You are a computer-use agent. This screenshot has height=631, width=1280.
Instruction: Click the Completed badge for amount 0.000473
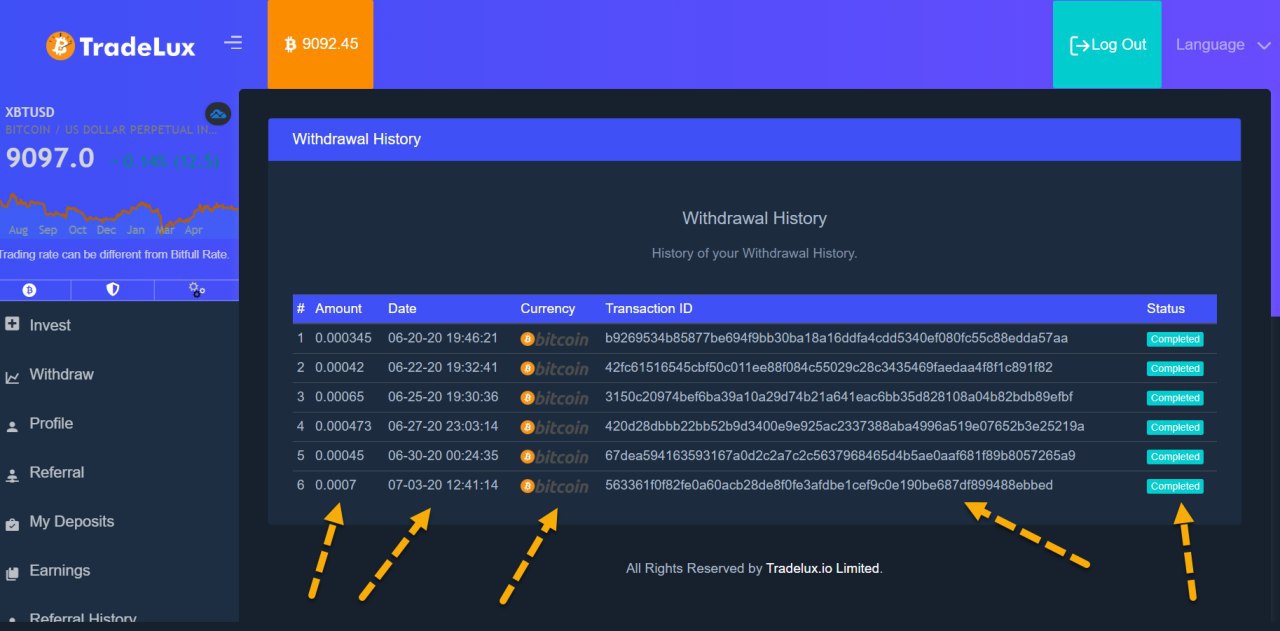1175,427
